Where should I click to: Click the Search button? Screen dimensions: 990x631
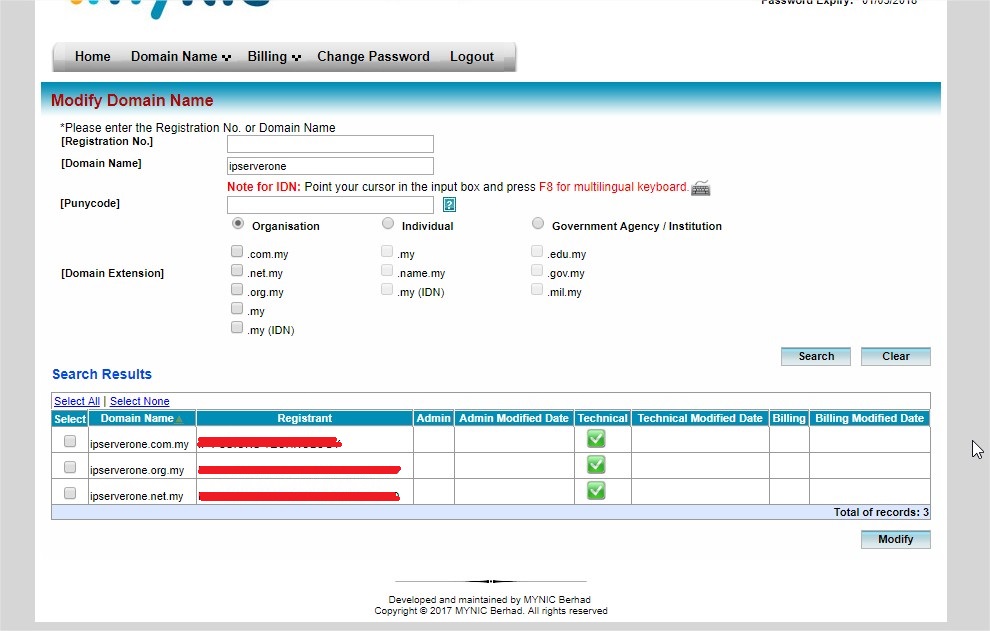pos(816,356)
